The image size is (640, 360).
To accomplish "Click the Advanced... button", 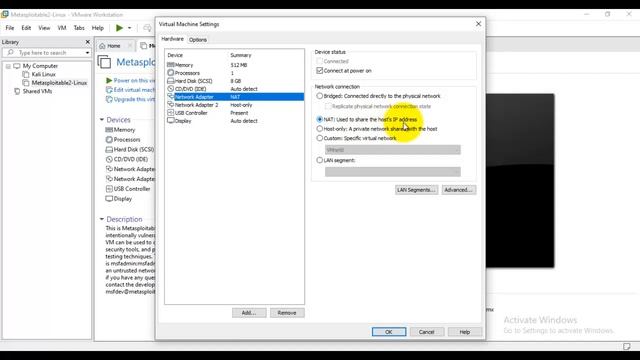I will tap(458, 190).
